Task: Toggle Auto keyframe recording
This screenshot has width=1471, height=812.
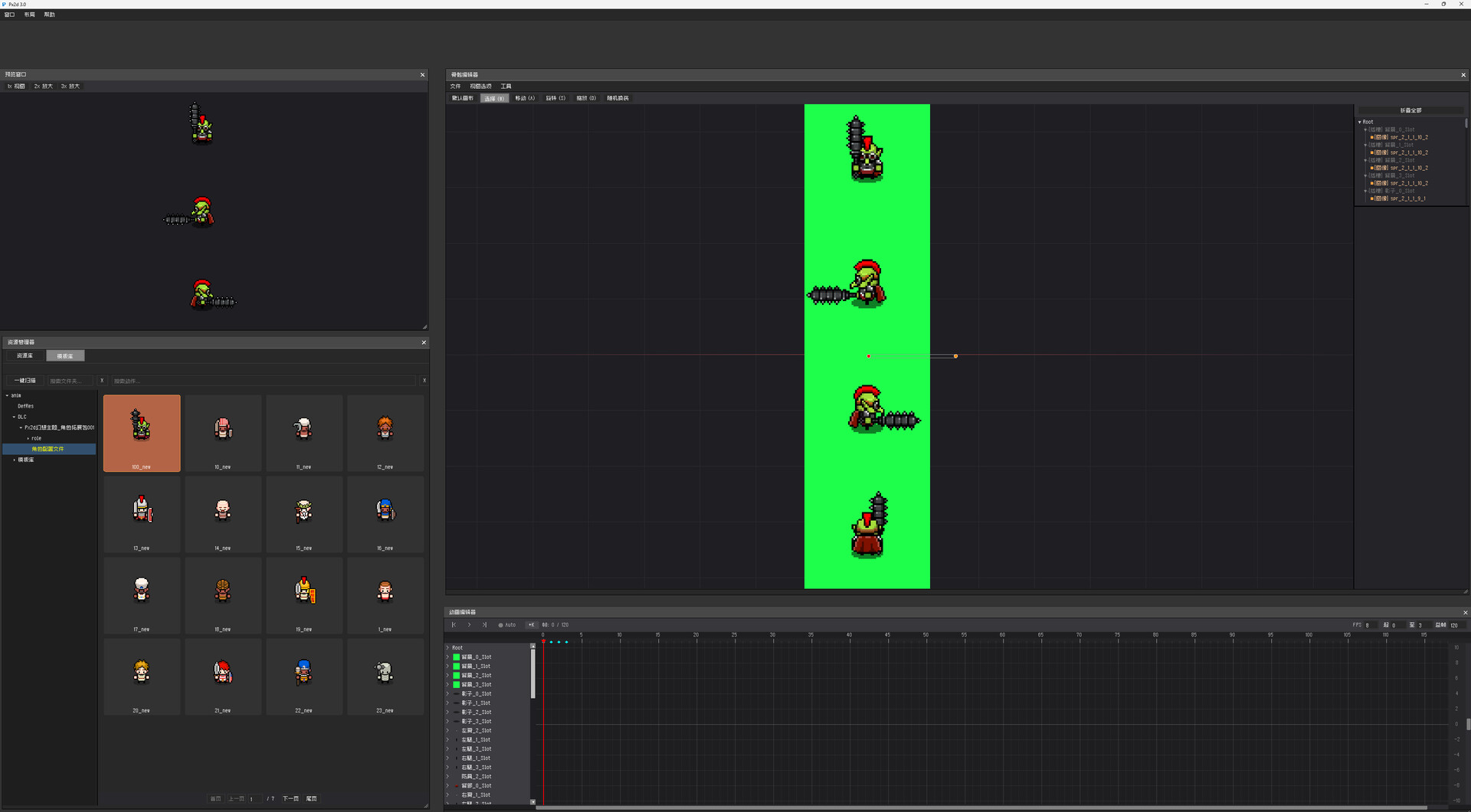Action: pyautogui.click(x=507, y=625)
